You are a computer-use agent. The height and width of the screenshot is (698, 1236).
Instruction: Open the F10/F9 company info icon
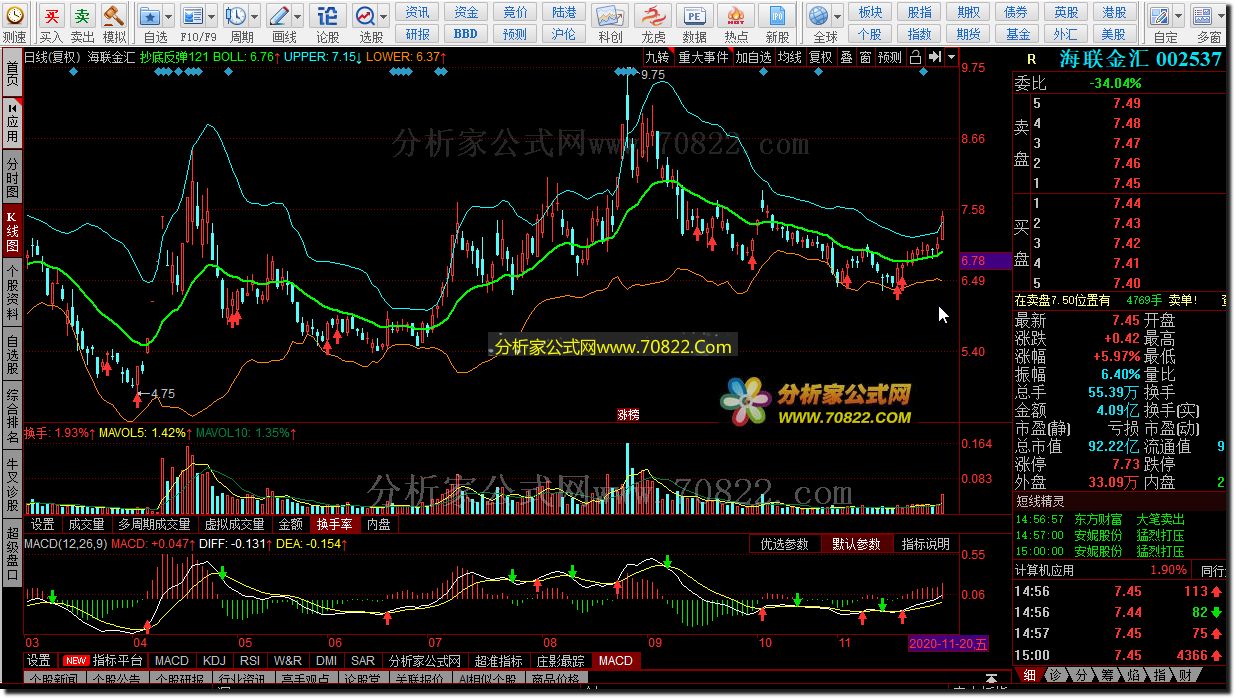tap(193, 17)
